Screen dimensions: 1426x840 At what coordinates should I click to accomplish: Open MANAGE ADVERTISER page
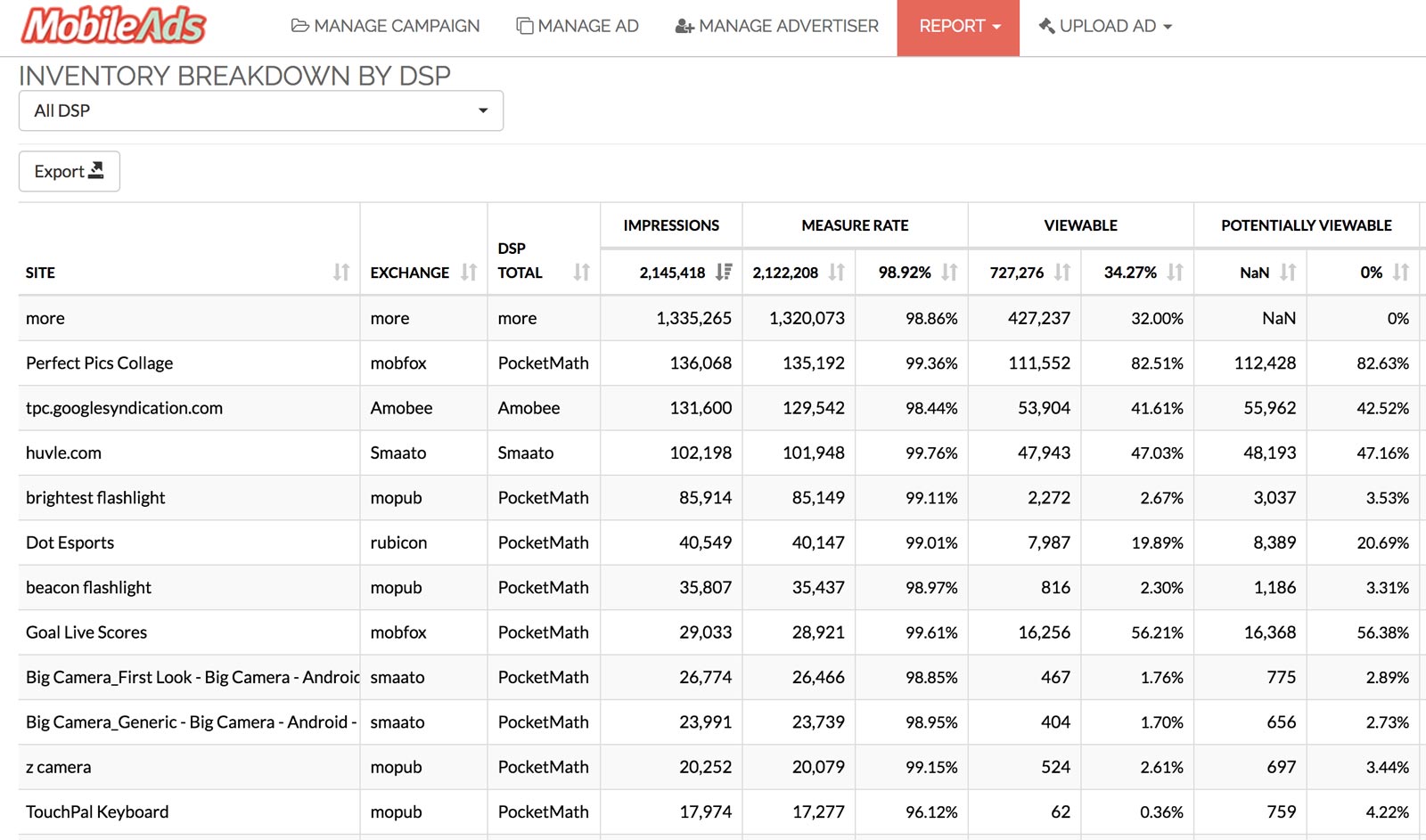(x=777, y=27)
